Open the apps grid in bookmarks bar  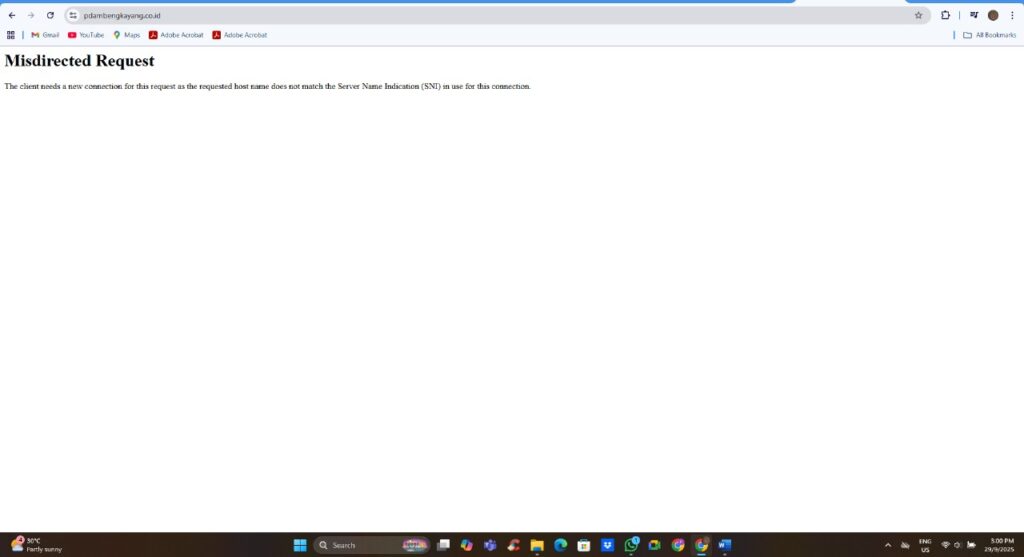pyautogui.click(x=11, y=35)
